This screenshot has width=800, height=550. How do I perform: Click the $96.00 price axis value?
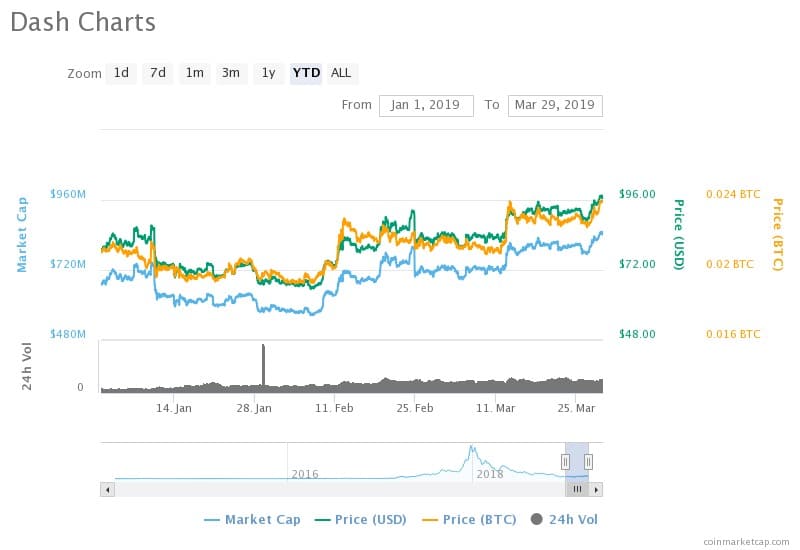point(637,194)
